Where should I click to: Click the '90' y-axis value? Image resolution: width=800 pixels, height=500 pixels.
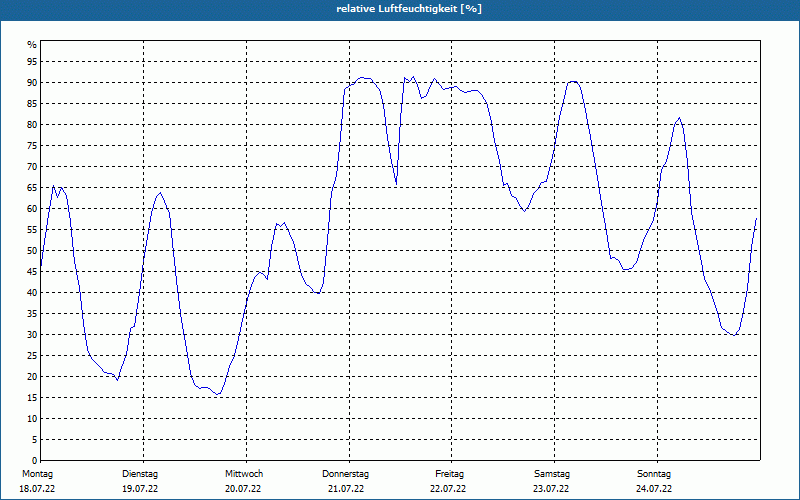pos(32,83)
